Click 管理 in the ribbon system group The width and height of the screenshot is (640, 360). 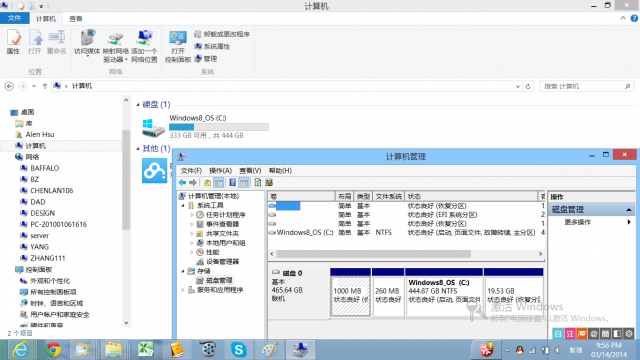206,59
